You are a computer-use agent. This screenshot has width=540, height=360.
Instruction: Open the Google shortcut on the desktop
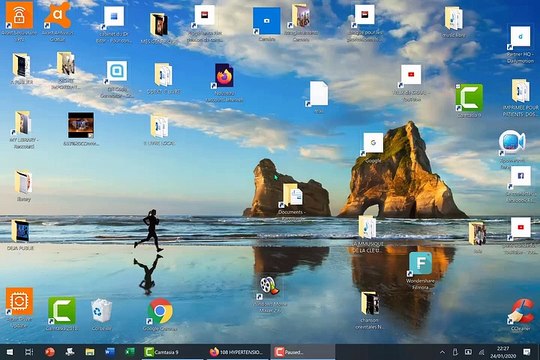pos(373,143)
